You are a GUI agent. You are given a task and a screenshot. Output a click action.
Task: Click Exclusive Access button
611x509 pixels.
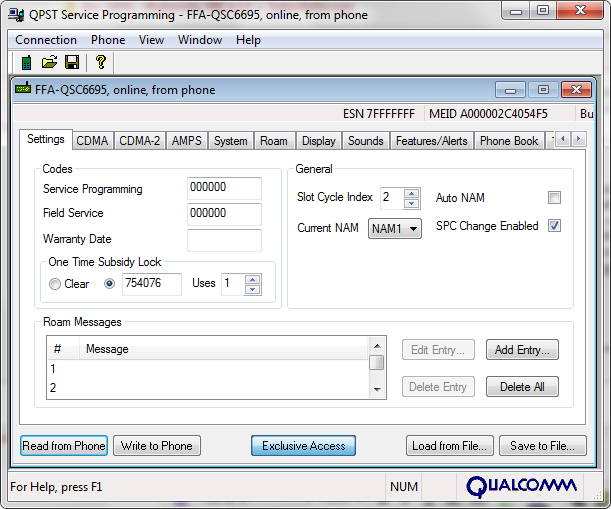pos(304,445)
